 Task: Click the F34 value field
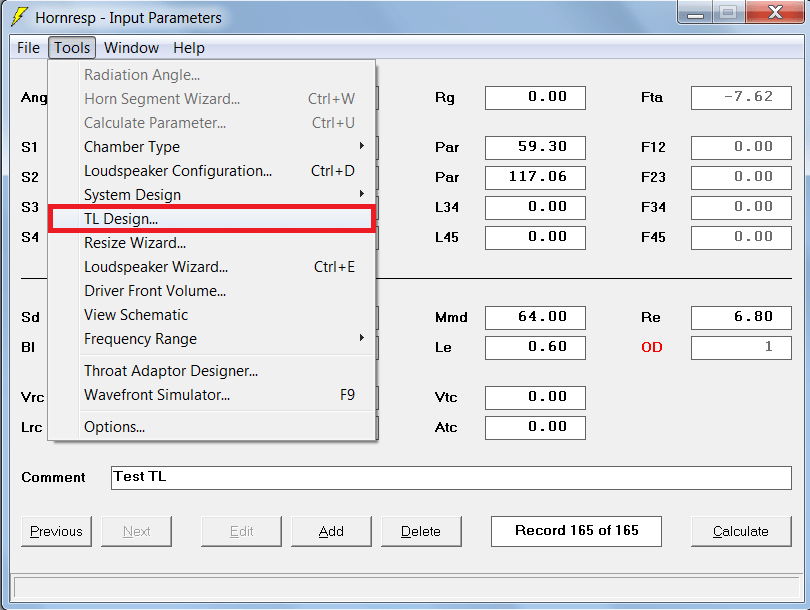coord(741,208)
